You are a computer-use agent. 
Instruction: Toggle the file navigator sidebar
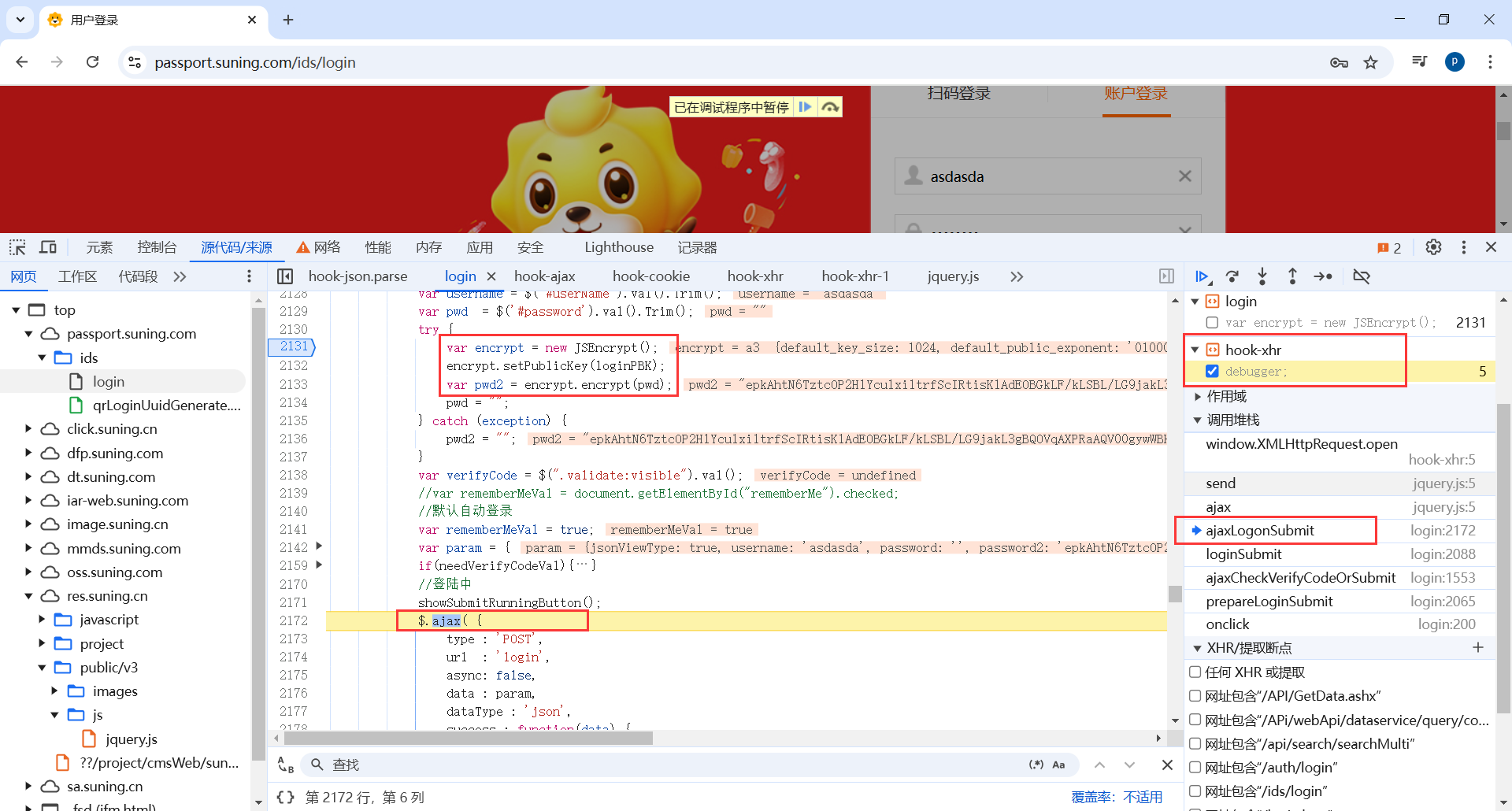tap(285, 276)
